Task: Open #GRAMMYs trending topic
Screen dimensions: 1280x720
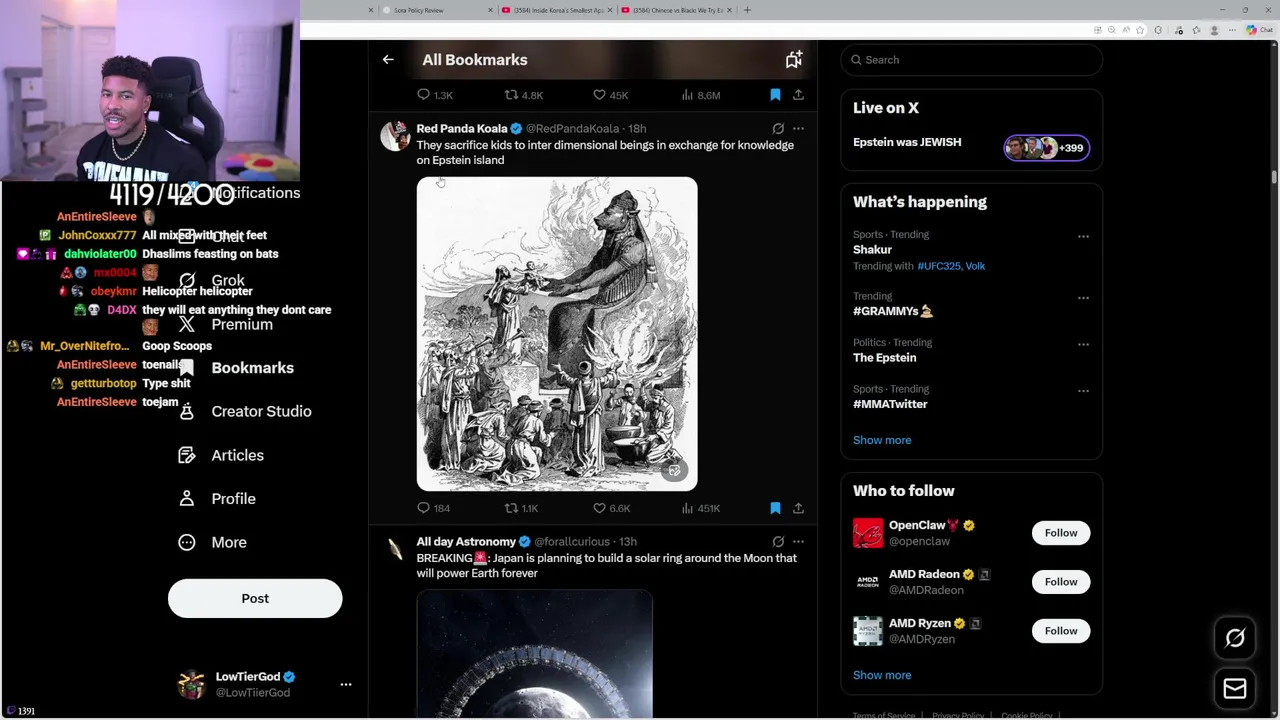Action: pyautogui.click(x=893, y=311)
